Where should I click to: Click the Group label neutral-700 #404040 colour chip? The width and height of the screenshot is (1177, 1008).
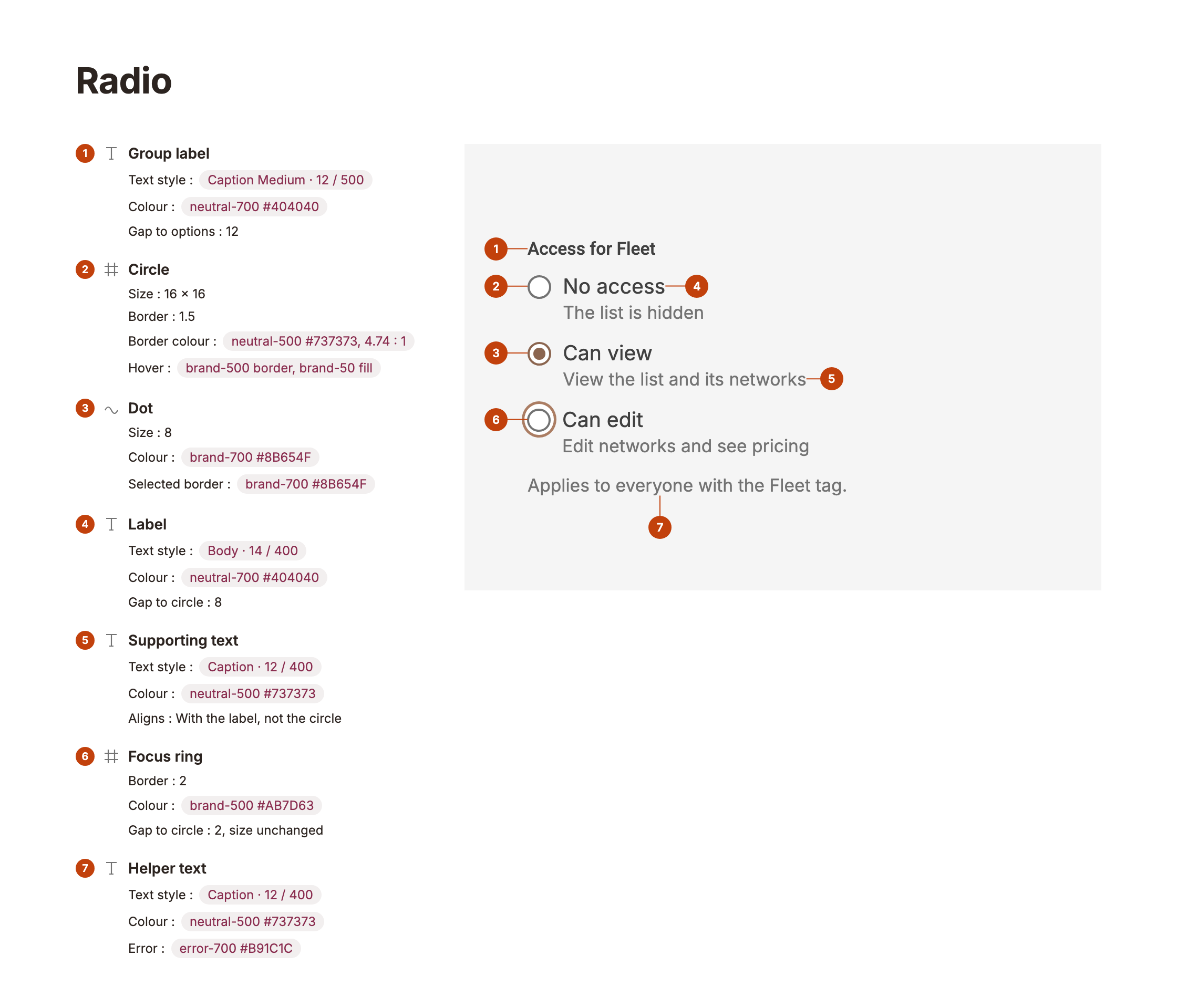click(254, 207)
